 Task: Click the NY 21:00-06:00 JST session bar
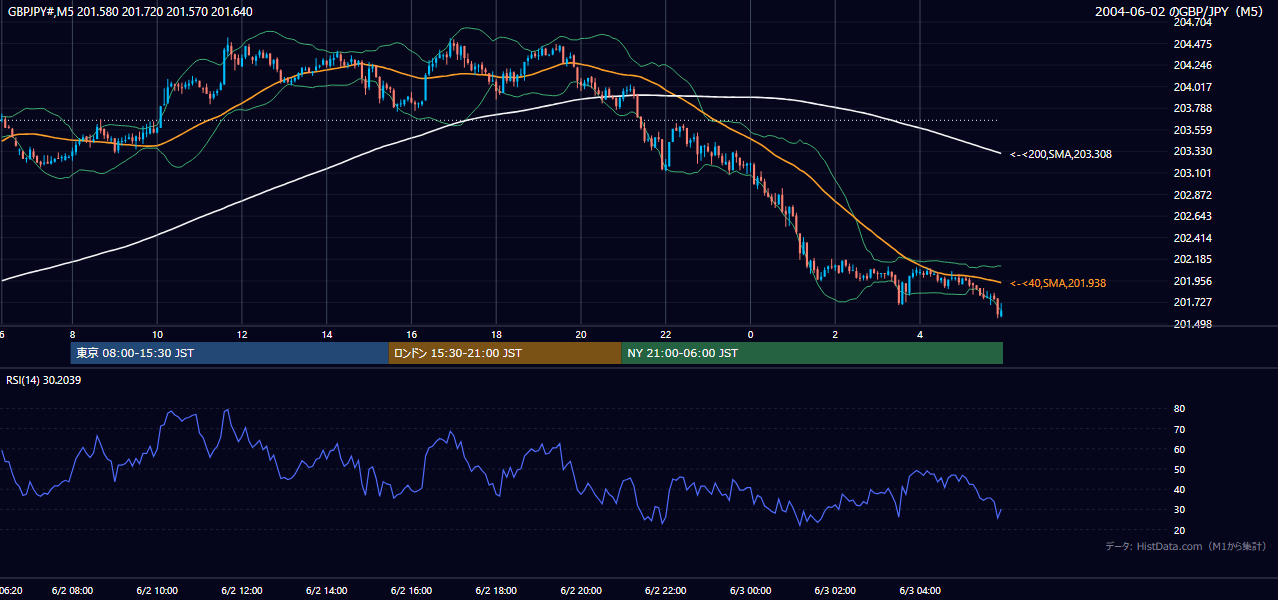coord(812,353)
